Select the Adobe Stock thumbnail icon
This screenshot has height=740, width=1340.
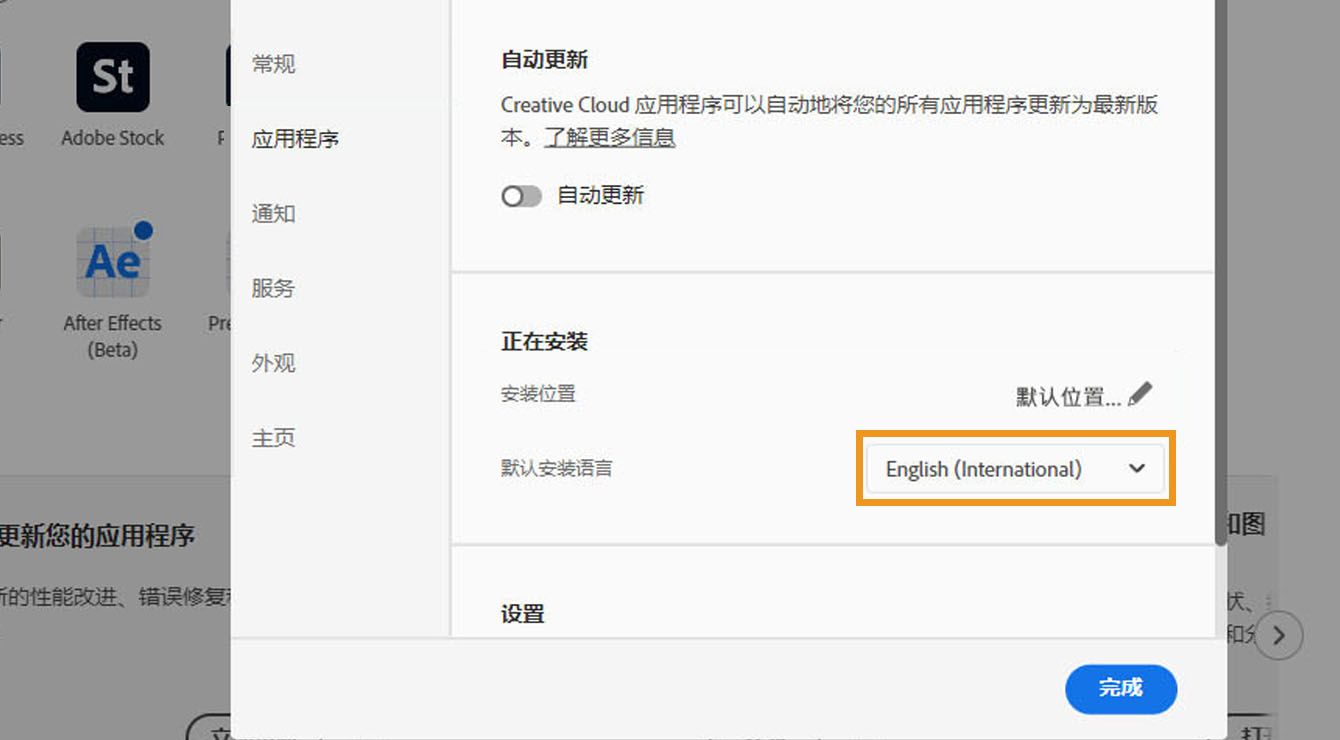(x=112, y=76)
